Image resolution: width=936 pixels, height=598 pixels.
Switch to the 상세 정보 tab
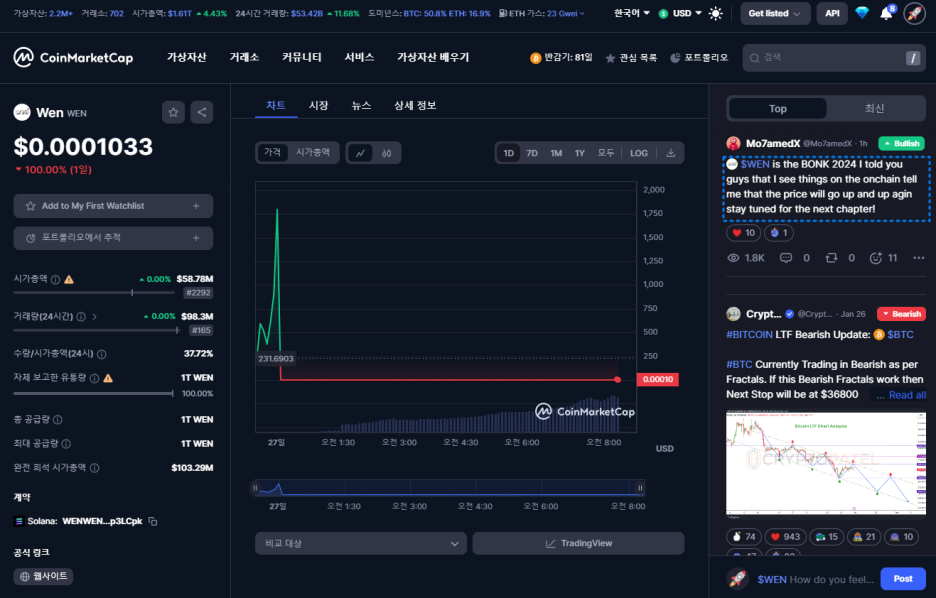click(415, 106)
